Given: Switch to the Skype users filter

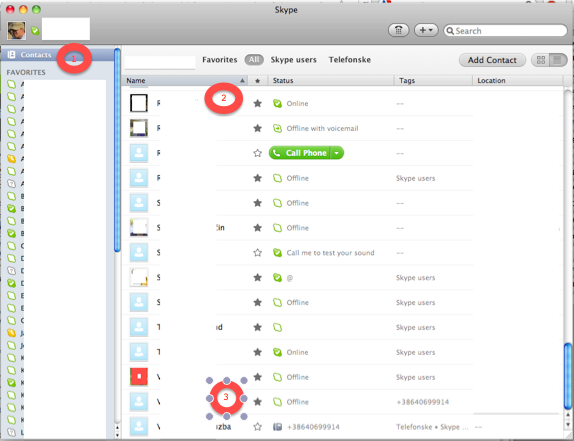Looking at the screenshot, I should click(x=293, y=60).
